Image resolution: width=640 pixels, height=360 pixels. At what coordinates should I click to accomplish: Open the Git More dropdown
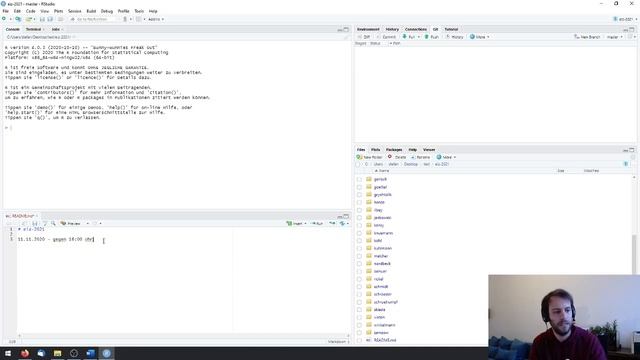pyautogui.click(x=480, y=37)
